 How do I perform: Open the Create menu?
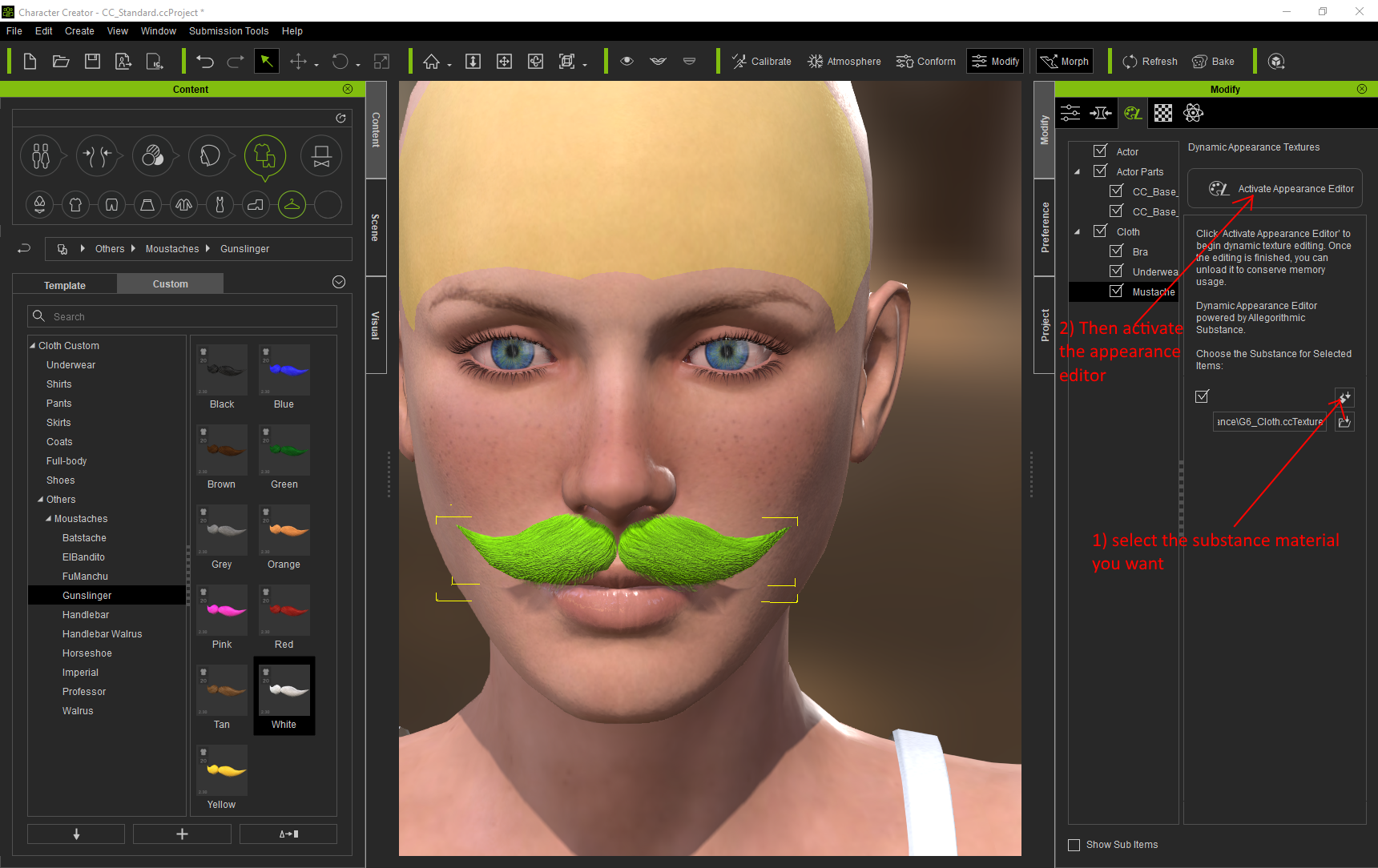(79, 31)
